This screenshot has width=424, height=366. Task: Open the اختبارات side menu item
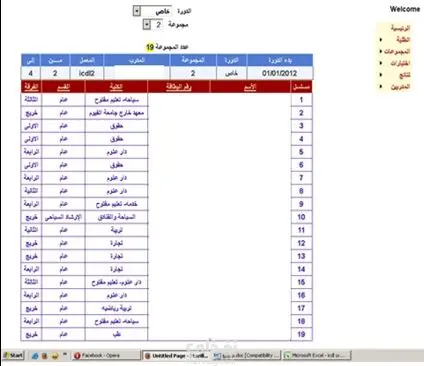tap(400, 63)
